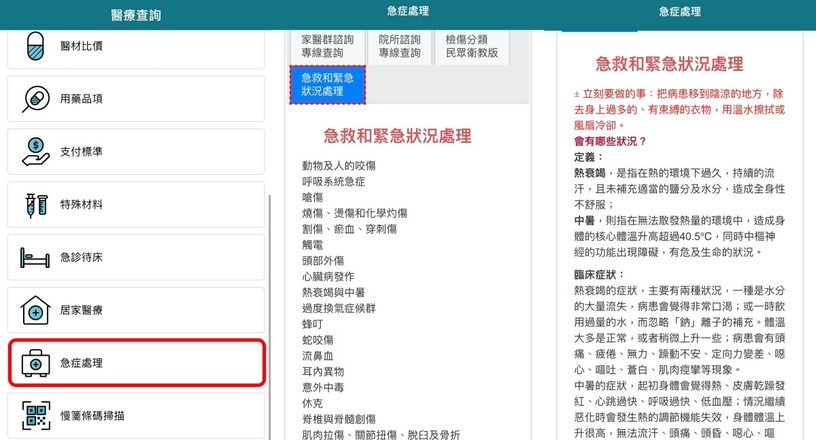
Task: Select the 支付標準 entry
Action: (136, 152)
